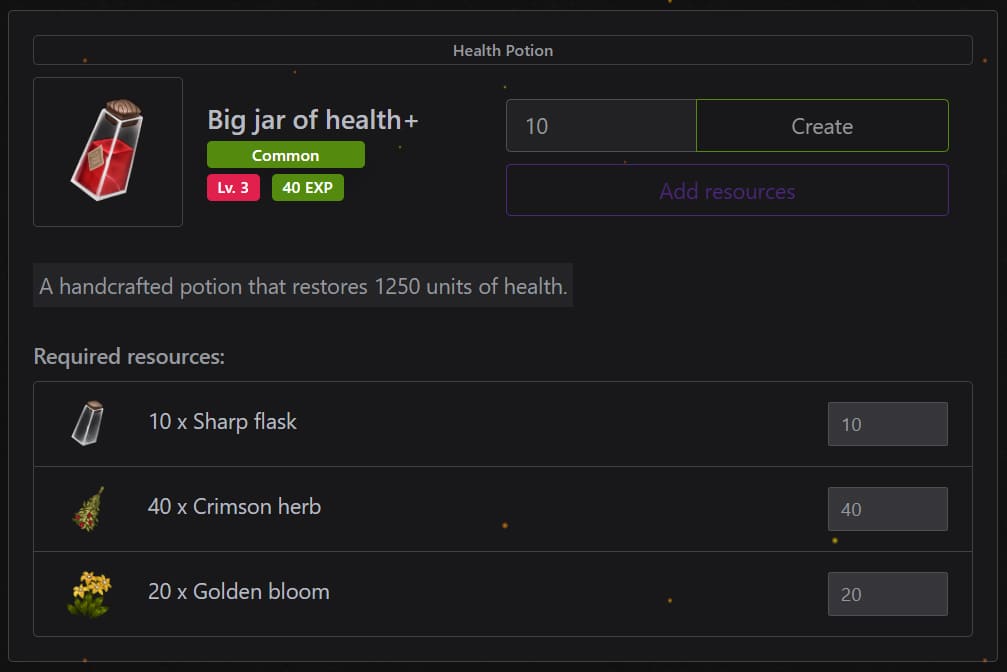Click the Sharp flask amount field

pos(887,424)
